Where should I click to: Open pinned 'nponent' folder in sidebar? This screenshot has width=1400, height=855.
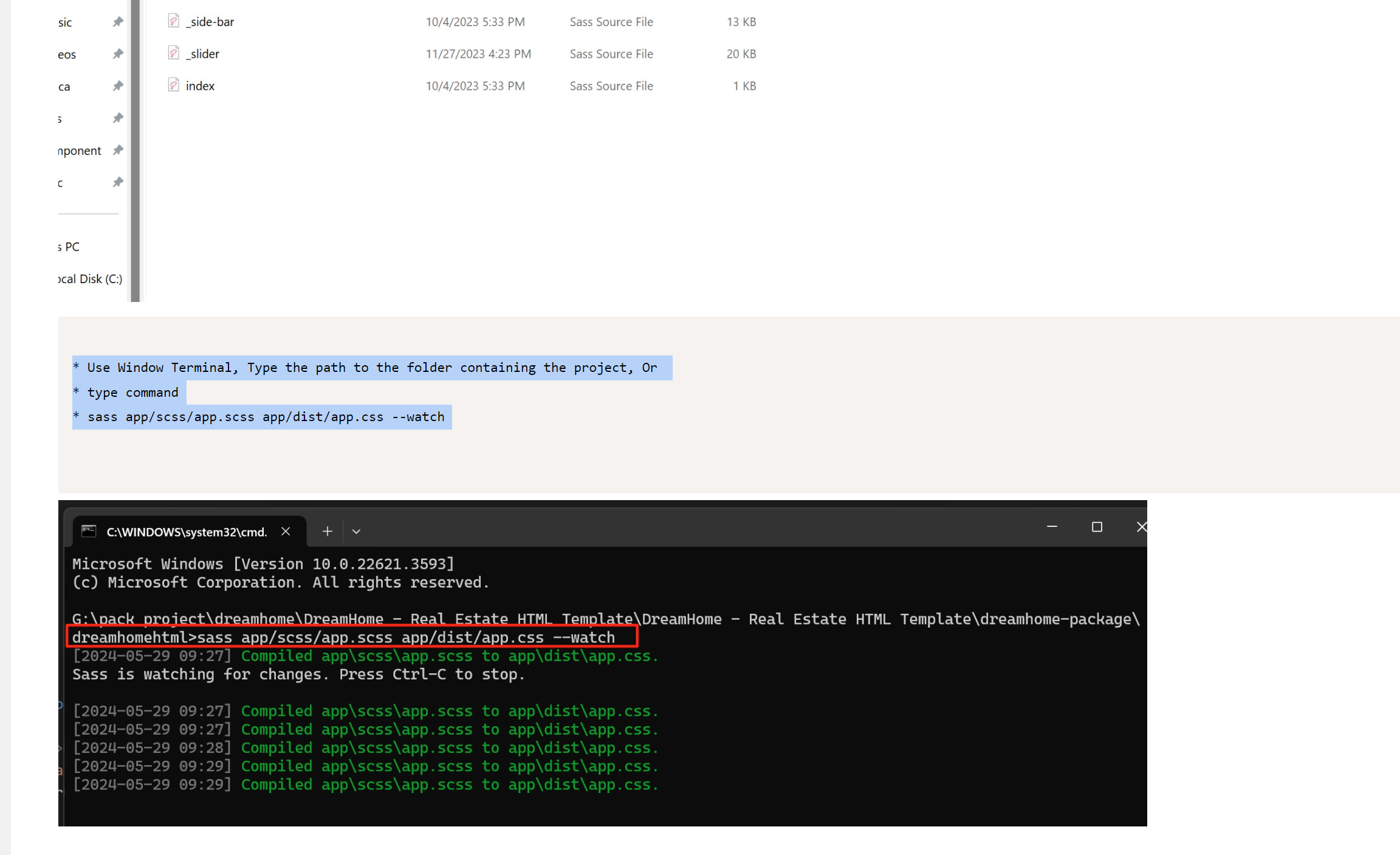[x=80, y=151]
